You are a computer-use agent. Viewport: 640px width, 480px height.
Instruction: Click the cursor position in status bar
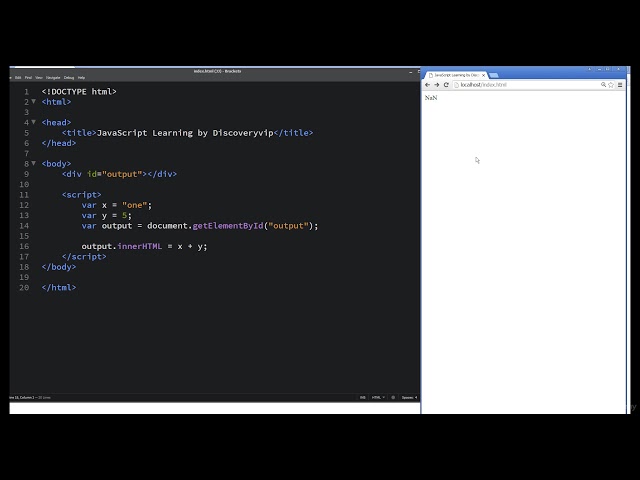click(22, 398)
